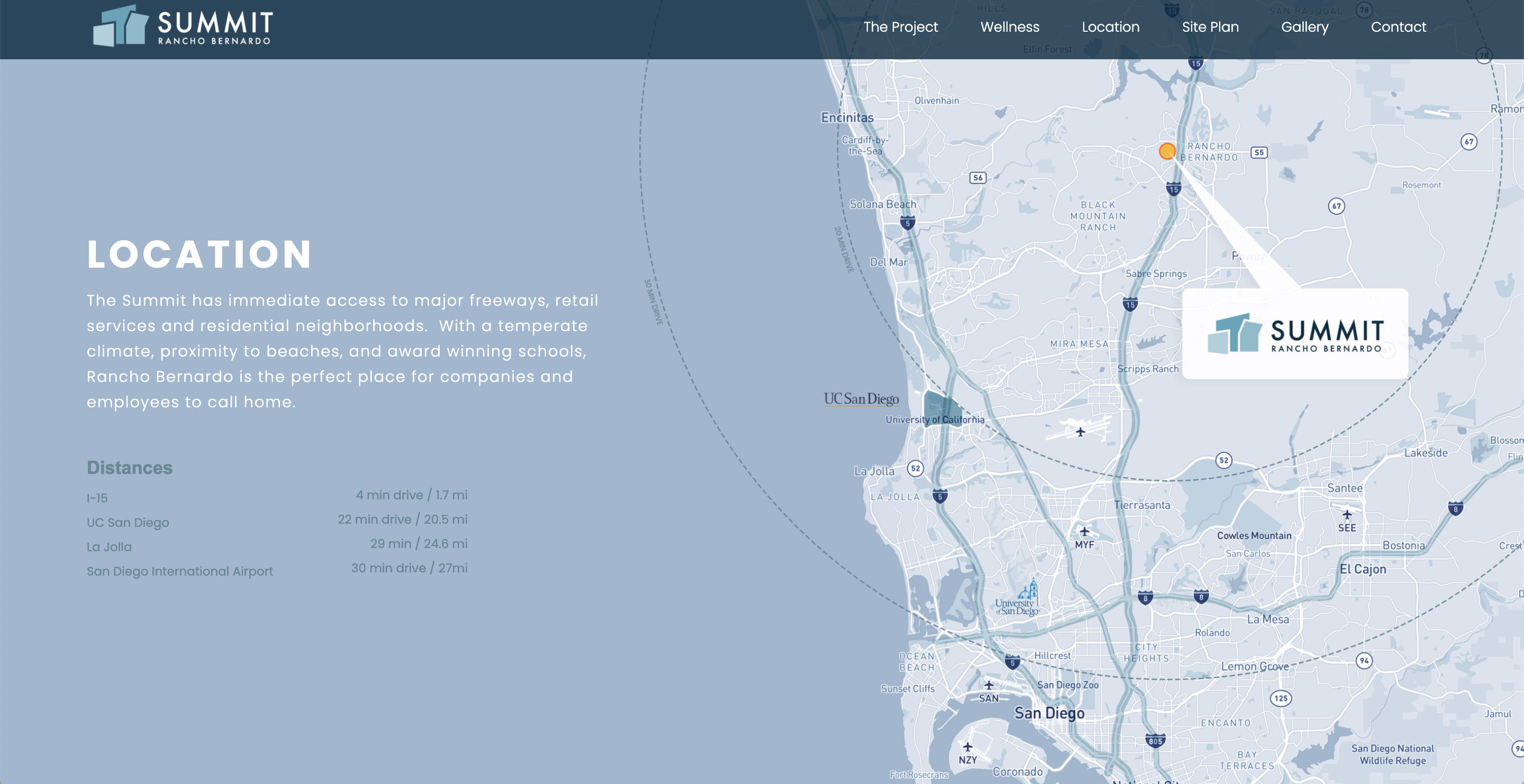This screenshot has height=784, width=1524.
Task: Click the Route 94 shield near Lemon Grove
Action: click(x=1364, y=660)
